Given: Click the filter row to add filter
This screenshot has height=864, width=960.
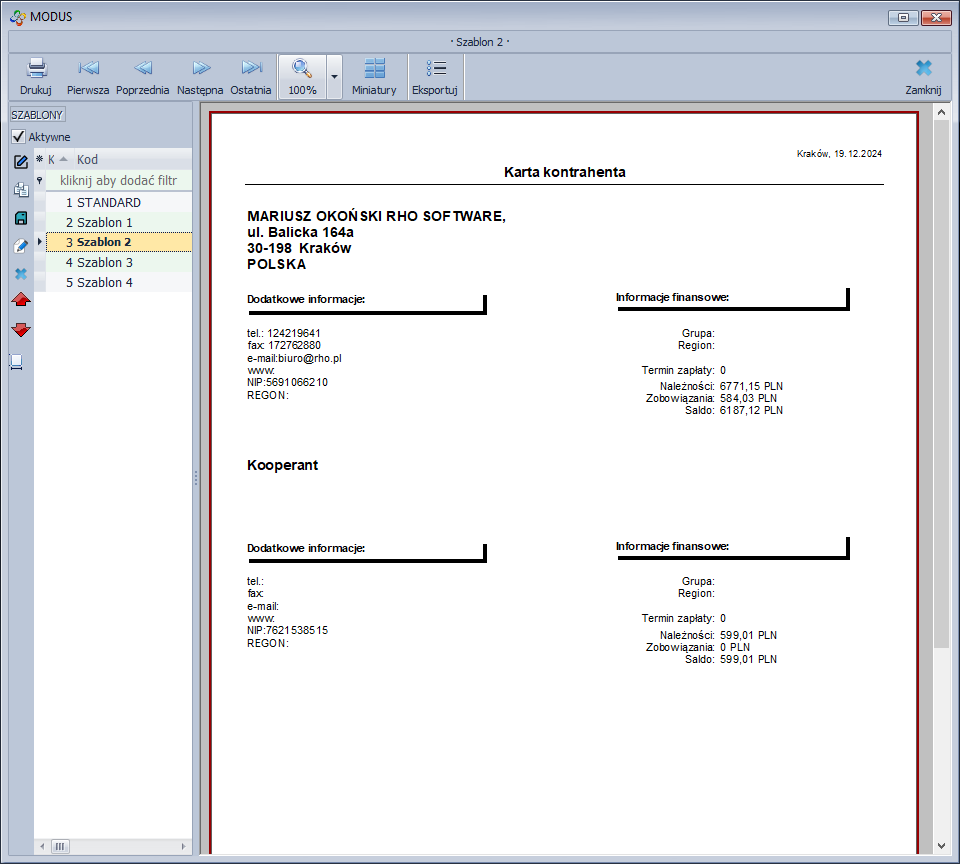Looking at the screenshot, I should coord(118,181).
